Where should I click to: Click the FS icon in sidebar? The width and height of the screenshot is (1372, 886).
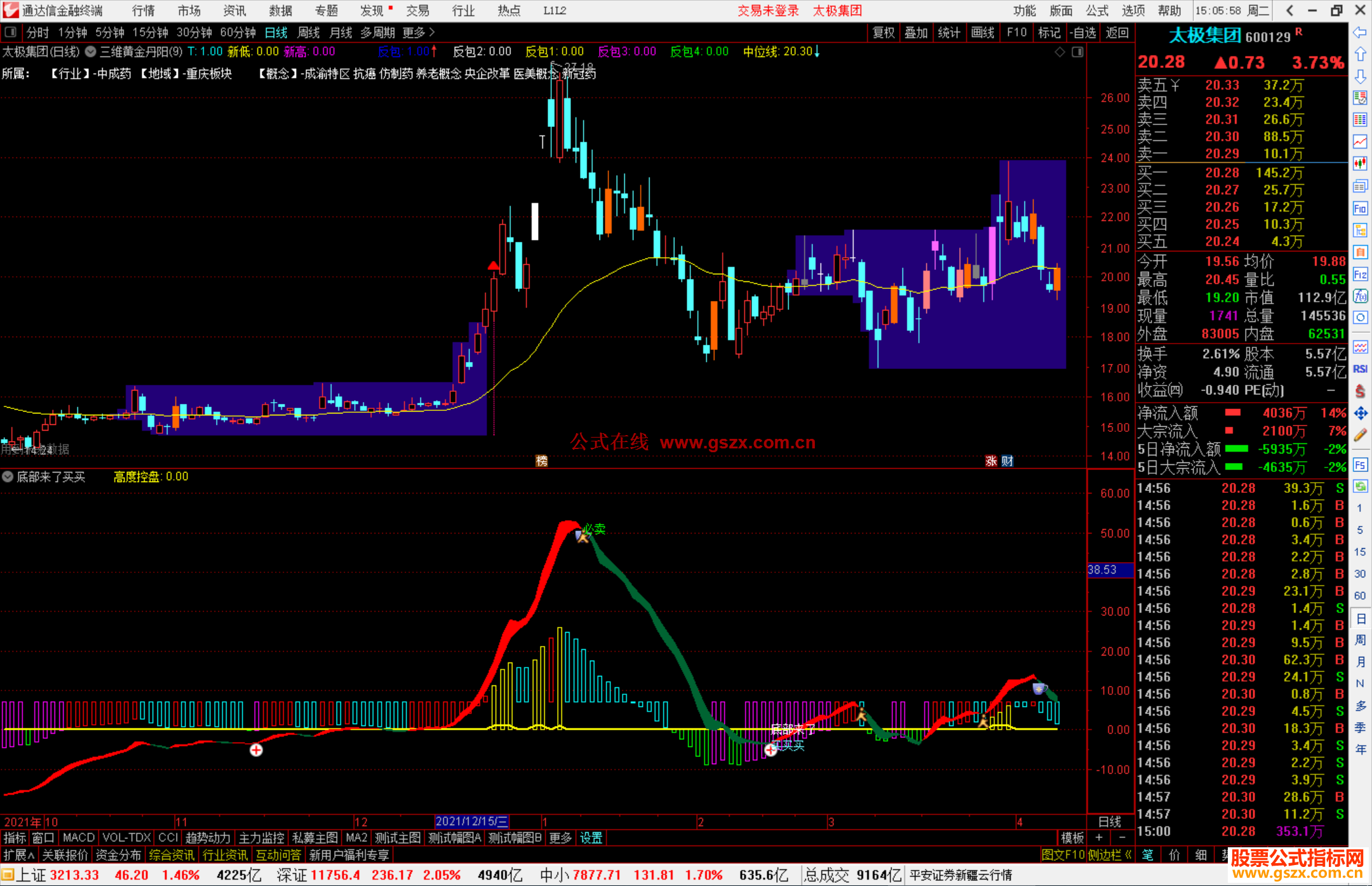tap(1360, 465)
